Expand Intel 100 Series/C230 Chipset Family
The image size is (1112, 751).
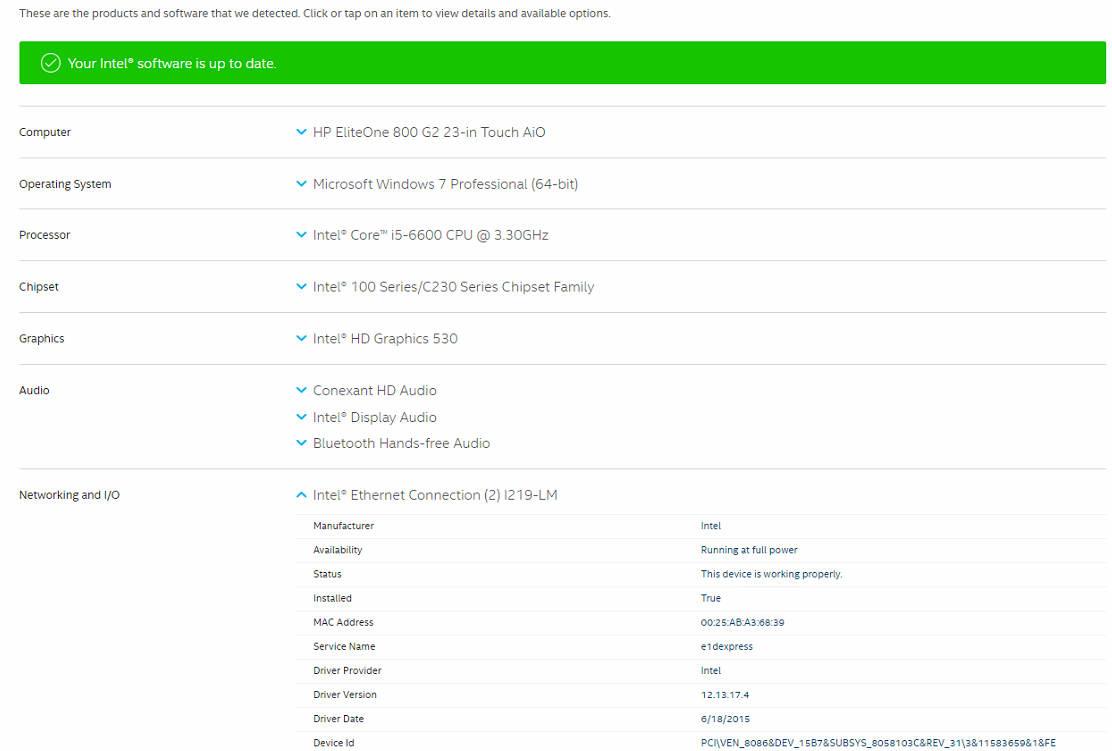coord(445,287)
